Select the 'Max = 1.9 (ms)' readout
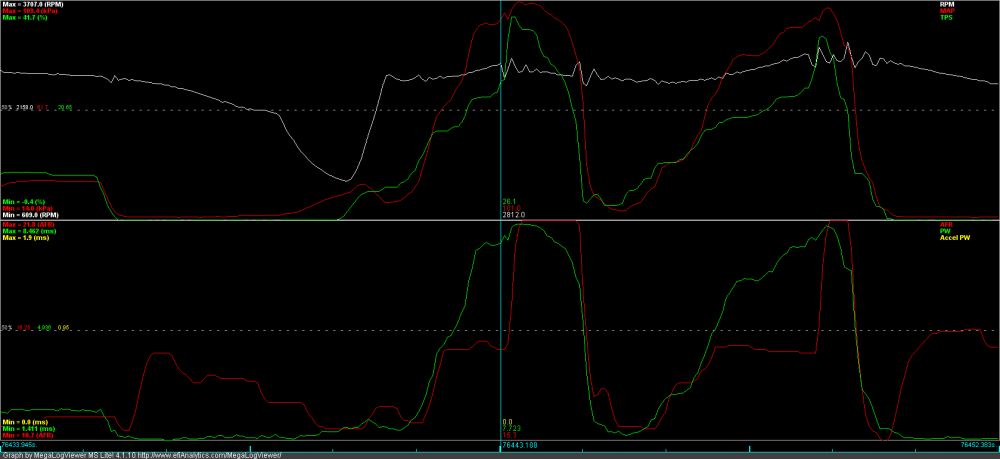This screenshot has width=1000, height=459. click(x=24, y=237)
